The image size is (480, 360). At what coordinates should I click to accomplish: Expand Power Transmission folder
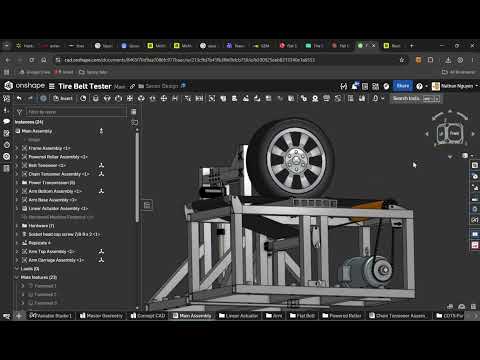point(17,183)
